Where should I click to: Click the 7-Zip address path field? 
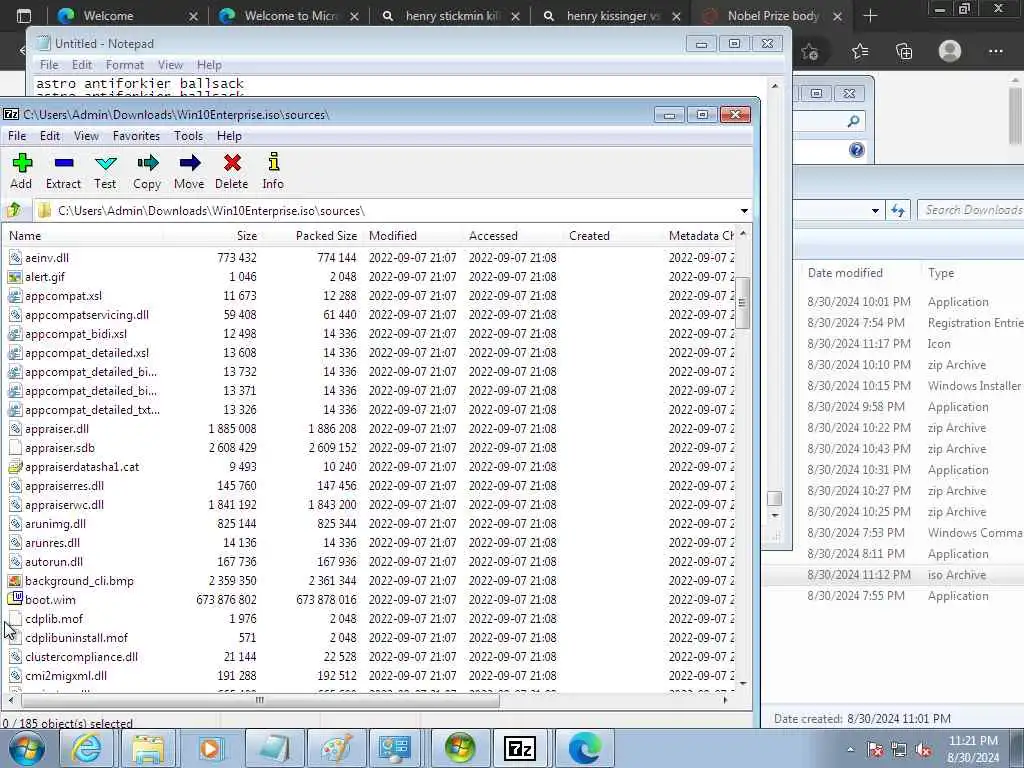[x=385, y=211]
